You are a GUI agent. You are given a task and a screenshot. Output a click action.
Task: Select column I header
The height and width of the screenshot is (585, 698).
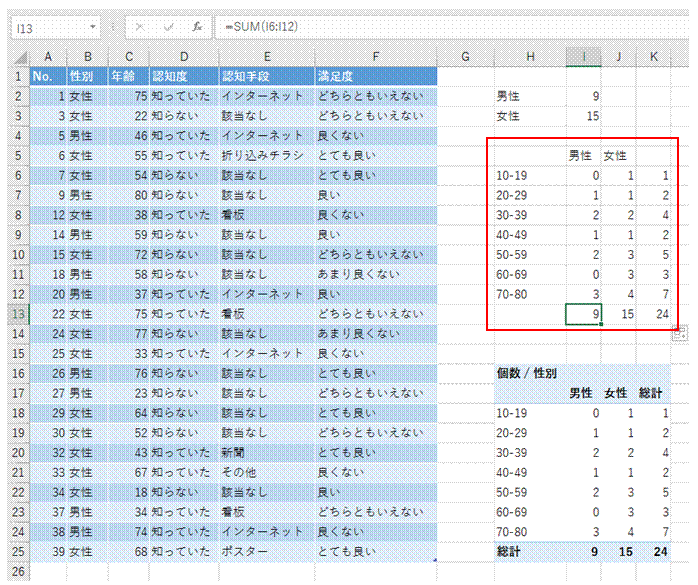[x=584, y=57]
